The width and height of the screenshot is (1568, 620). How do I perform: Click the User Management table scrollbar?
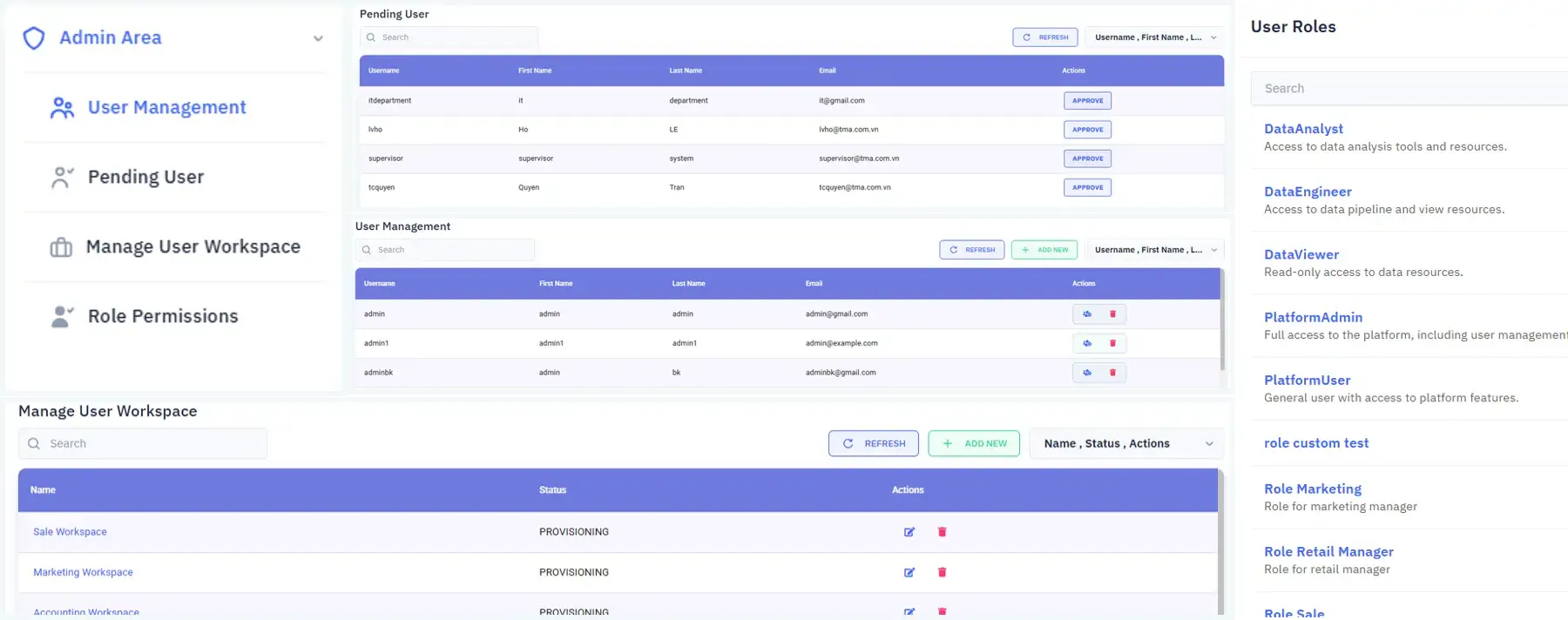click(x=1222, y=320)
